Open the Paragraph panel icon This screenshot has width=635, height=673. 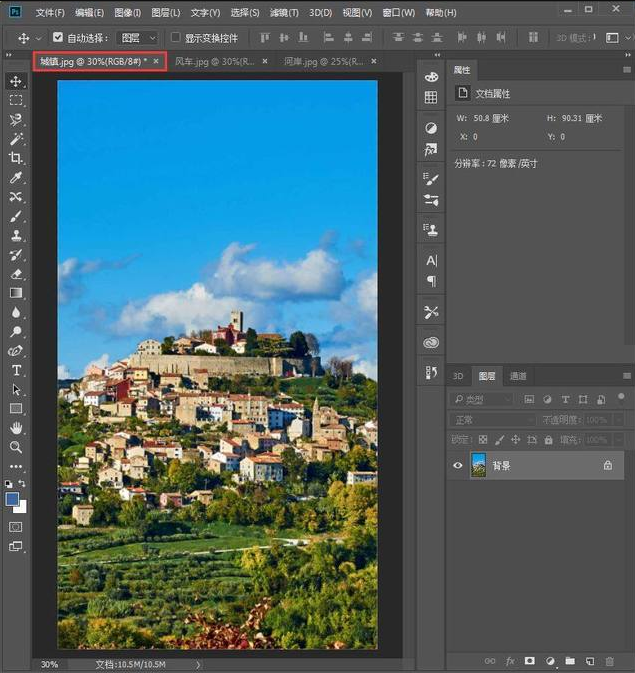431,281
